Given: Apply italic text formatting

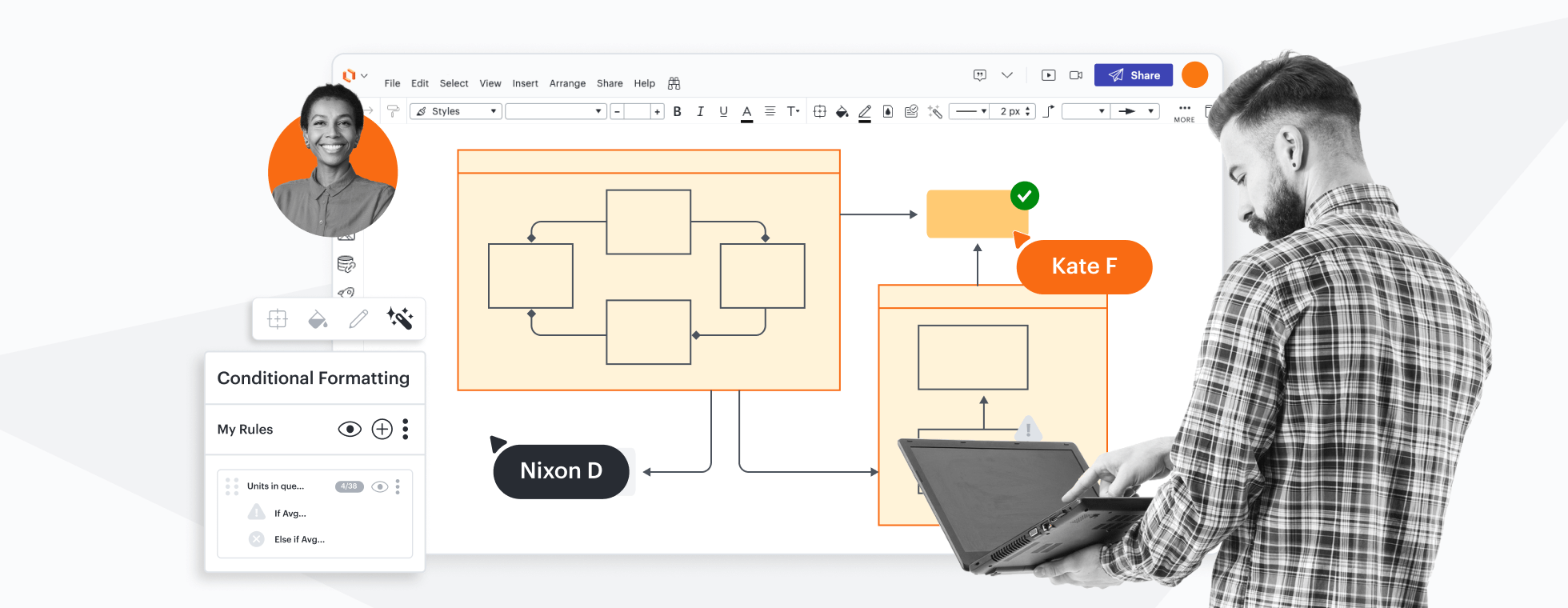Looking at the screenshot, I should click(x=700, y=112).
